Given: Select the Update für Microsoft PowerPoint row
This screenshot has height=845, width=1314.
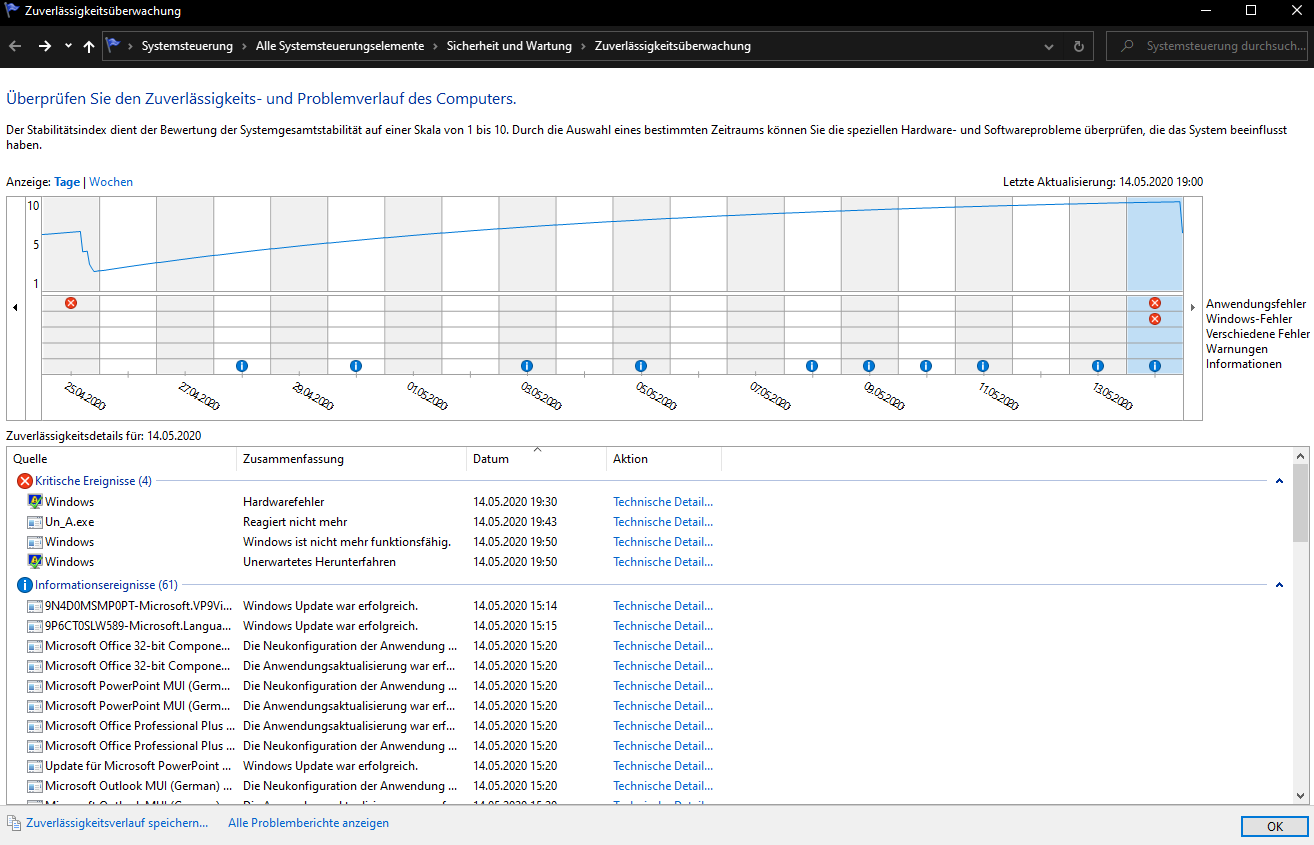Looking at the screenshot, I should [x=650, y=766].
